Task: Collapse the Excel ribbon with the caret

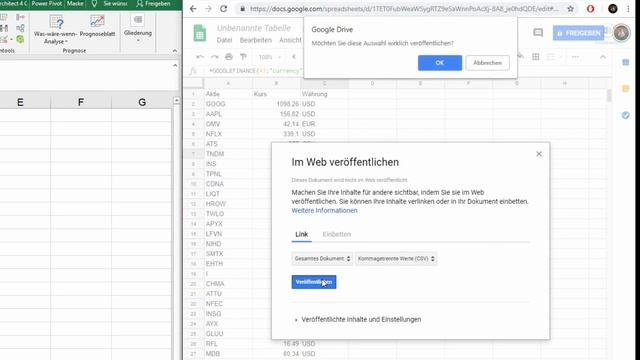Action: click(175, 51)
